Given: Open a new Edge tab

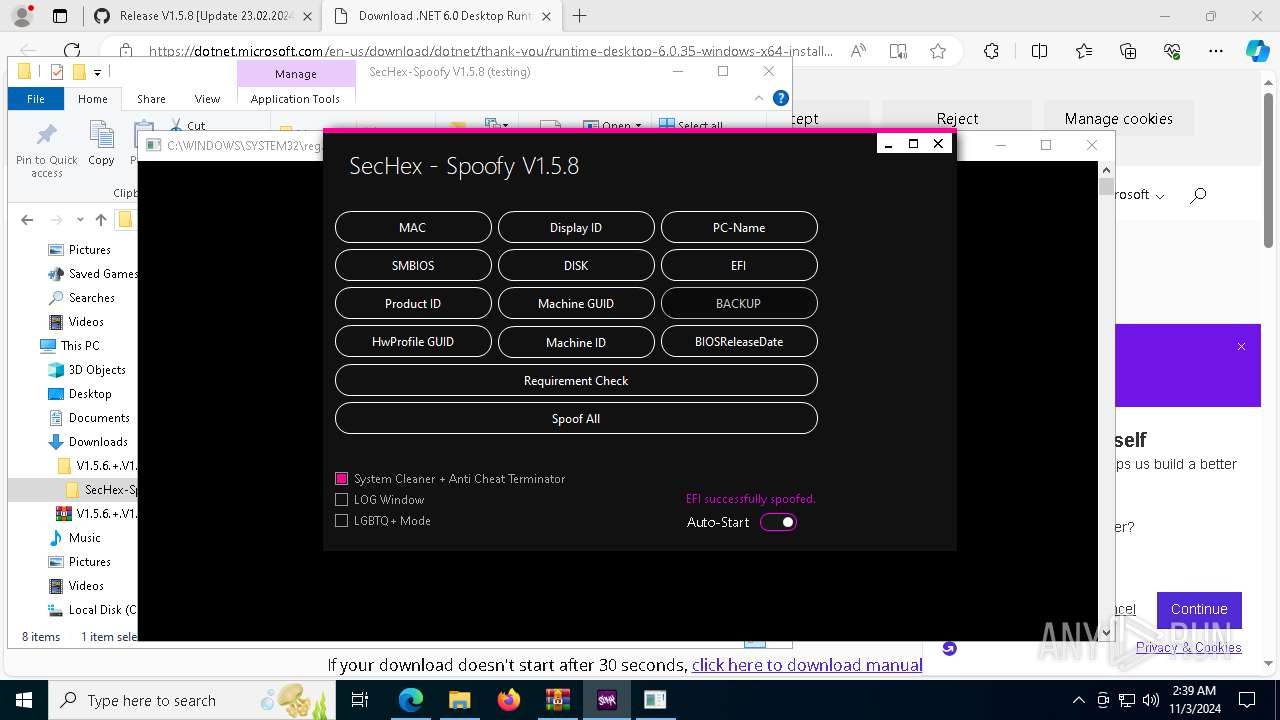Looking at the screenshot, I should 580,16.
